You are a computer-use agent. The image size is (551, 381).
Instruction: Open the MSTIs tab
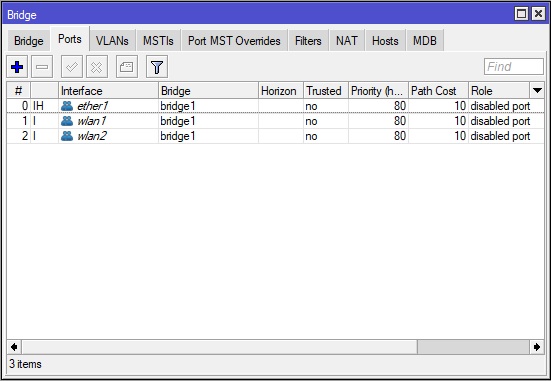[x=158, y=41]
